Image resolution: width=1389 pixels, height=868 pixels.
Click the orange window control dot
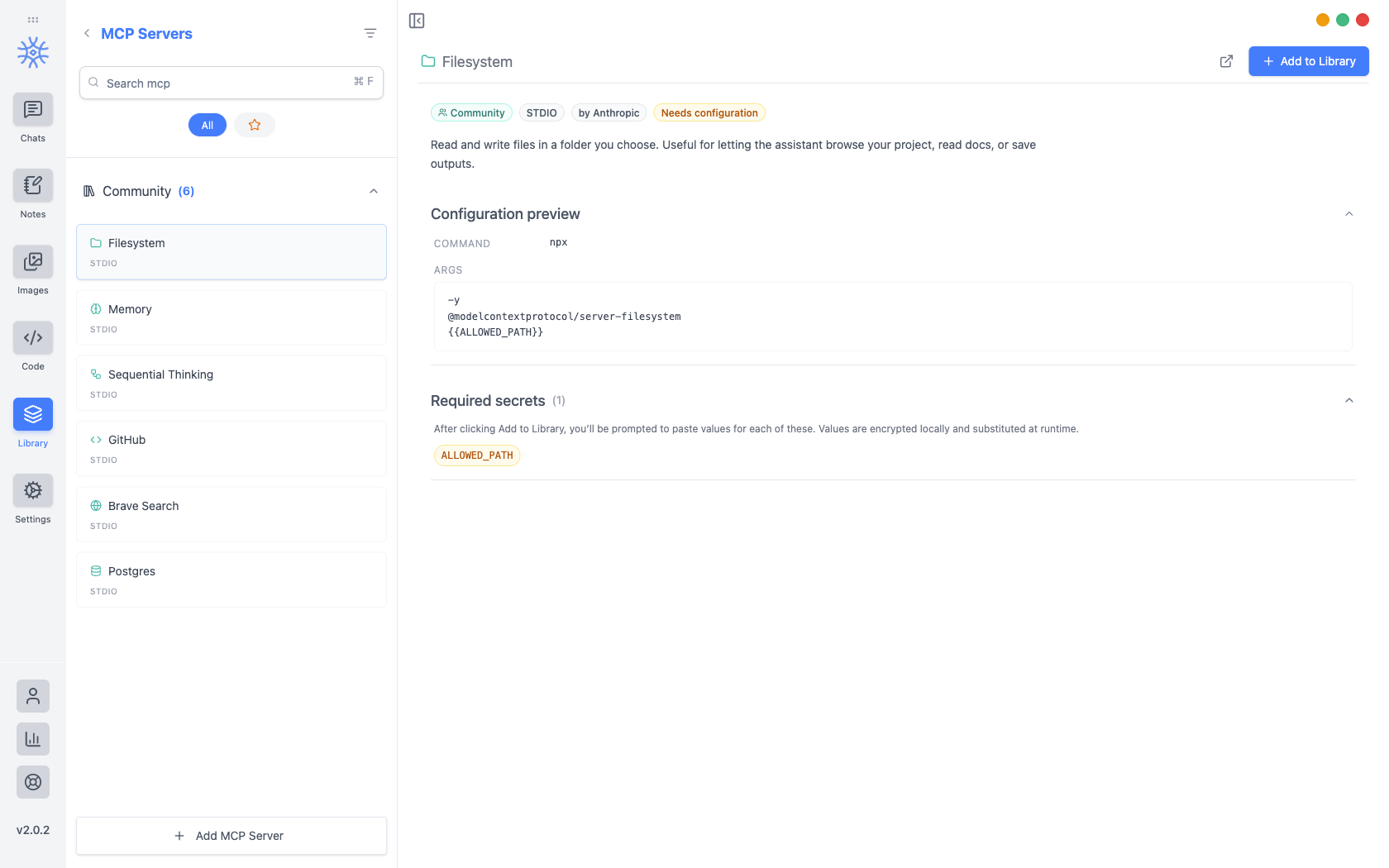1323,20
